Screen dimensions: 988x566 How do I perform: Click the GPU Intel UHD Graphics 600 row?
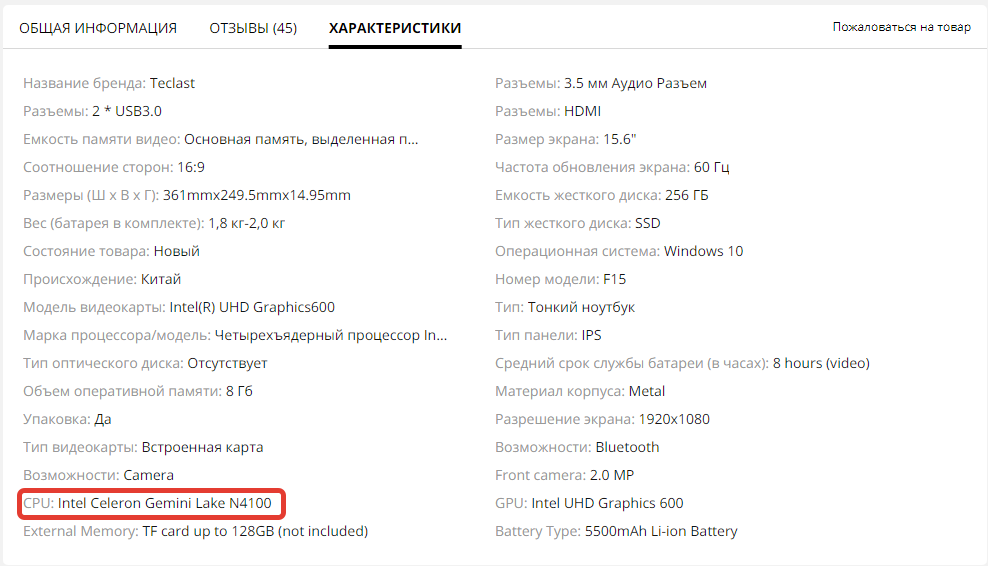(589, 503)
